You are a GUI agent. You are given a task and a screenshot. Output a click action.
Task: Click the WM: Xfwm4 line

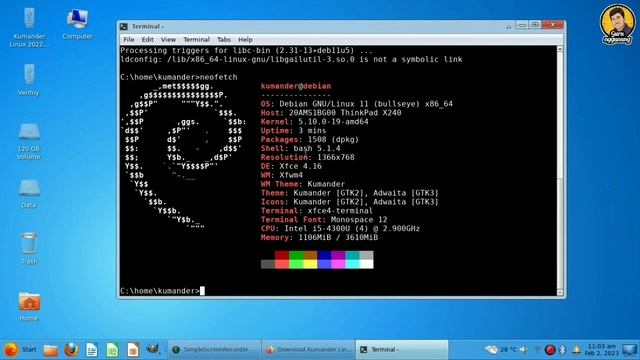click(x=282, y=175)
